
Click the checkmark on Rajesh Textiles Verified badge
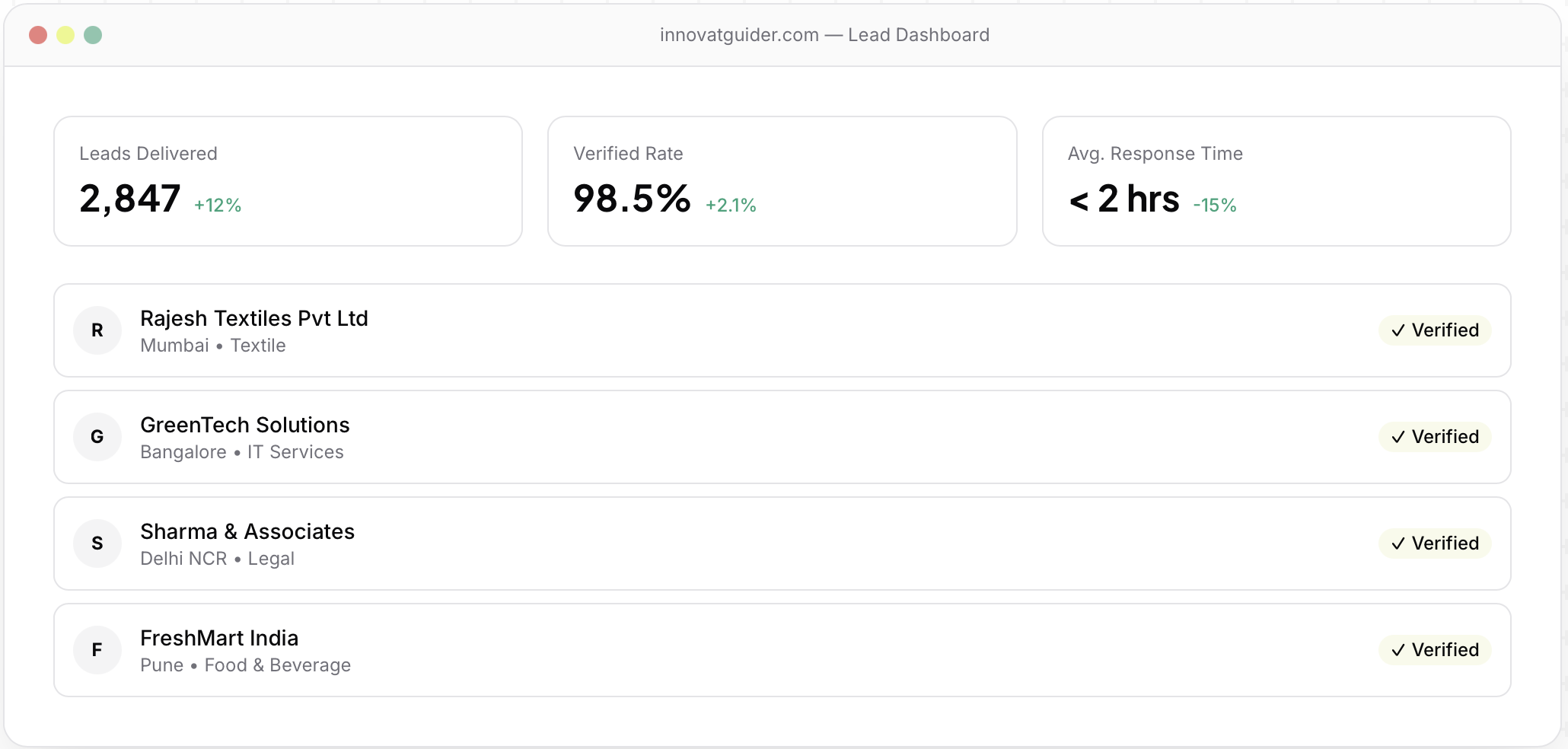coord(1397,330)
